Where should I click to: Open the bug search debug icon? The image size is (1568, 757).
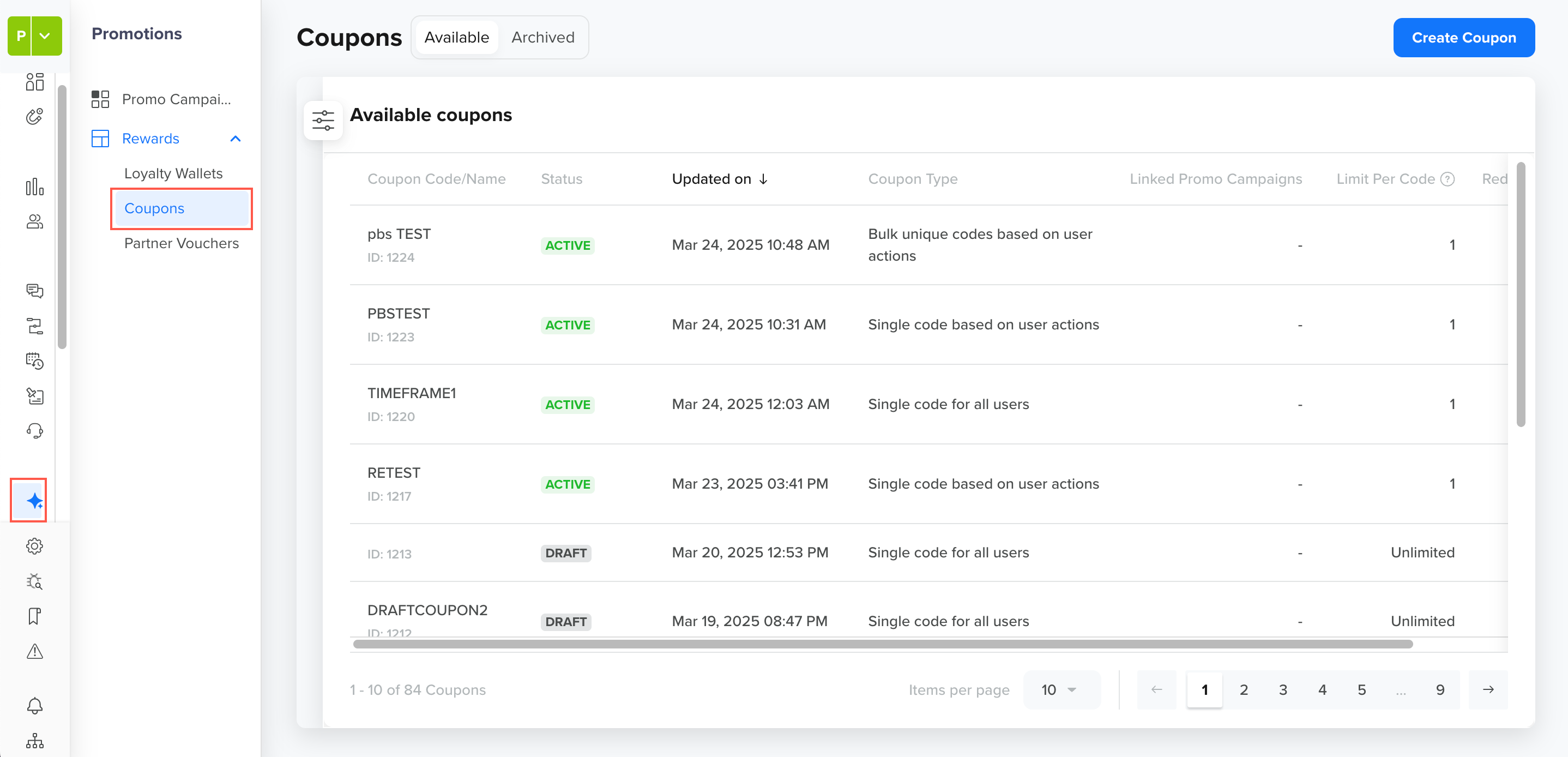click(35, 581)
